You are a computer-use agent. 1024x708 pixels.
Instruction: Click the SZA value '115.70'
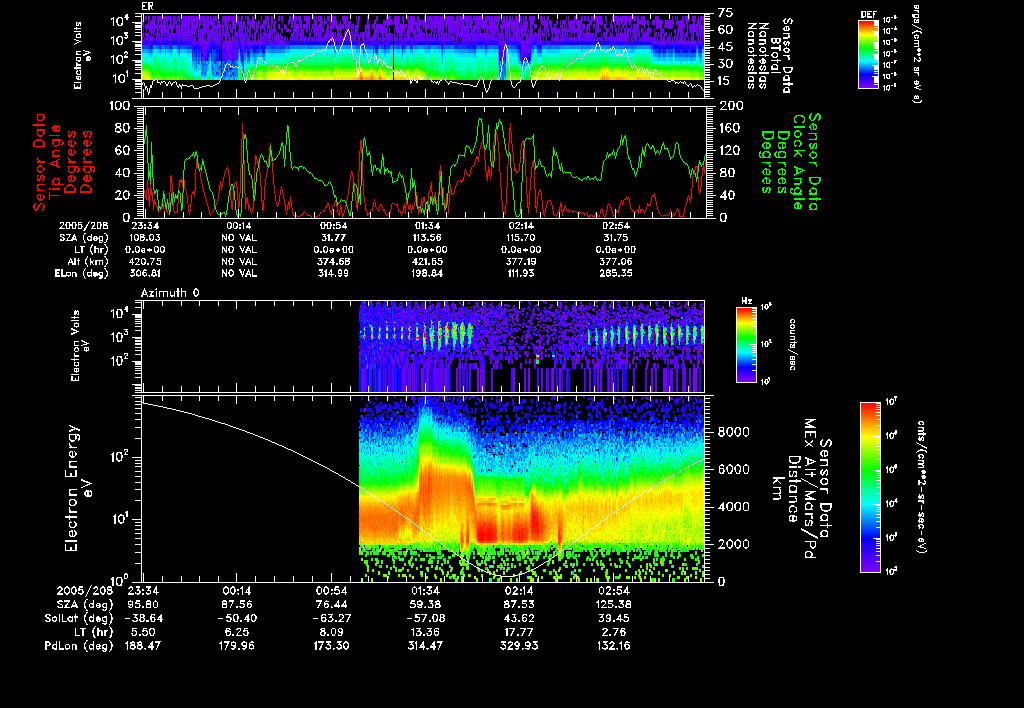tap(521, 238)
